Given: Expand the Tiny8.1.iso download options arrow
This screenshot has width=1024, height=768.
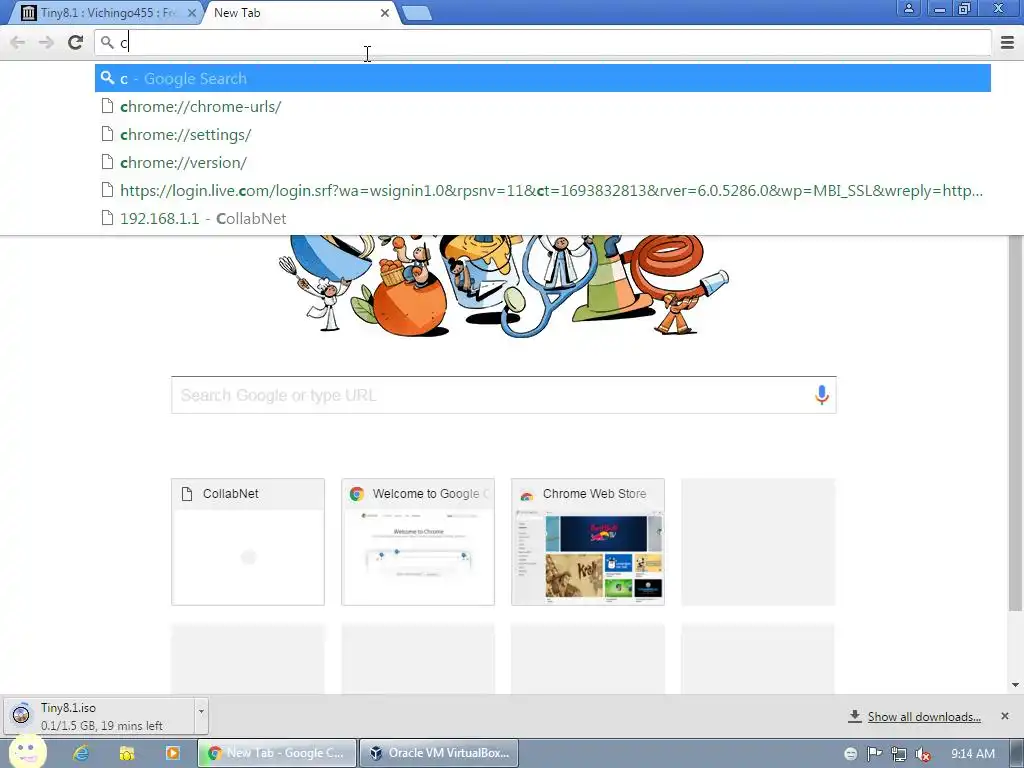Looking at the screenshot, I should pyautogui.click(x=201, y=716).
